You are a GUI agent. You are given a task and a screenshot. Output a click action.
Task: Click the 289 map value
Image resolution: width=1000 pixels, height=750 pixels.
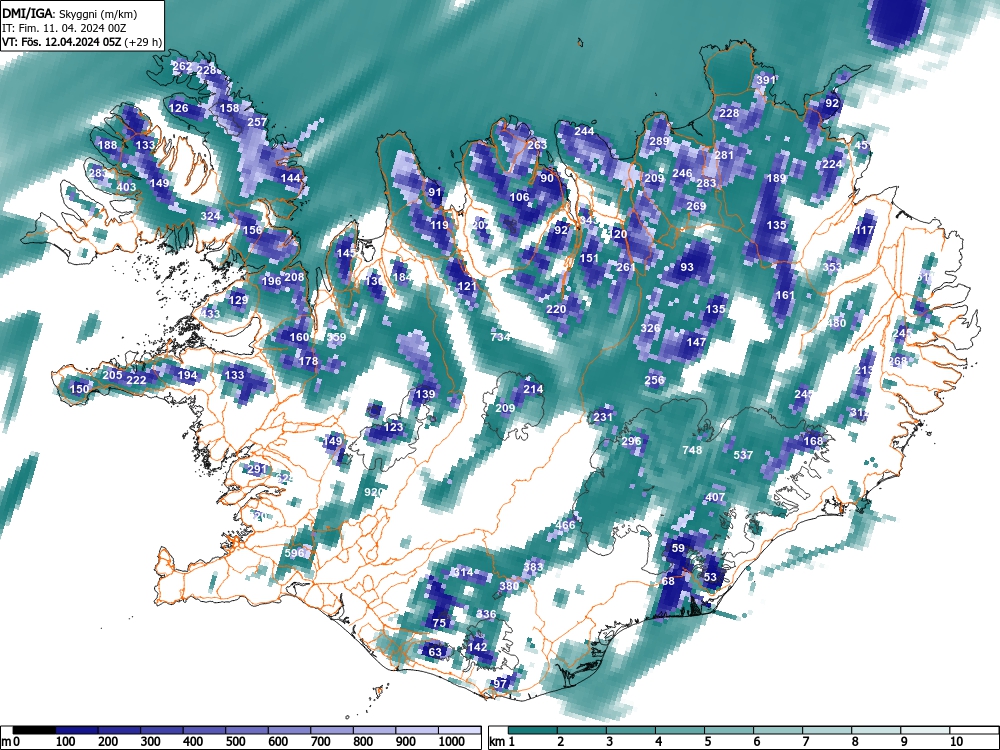pos(659,142)
